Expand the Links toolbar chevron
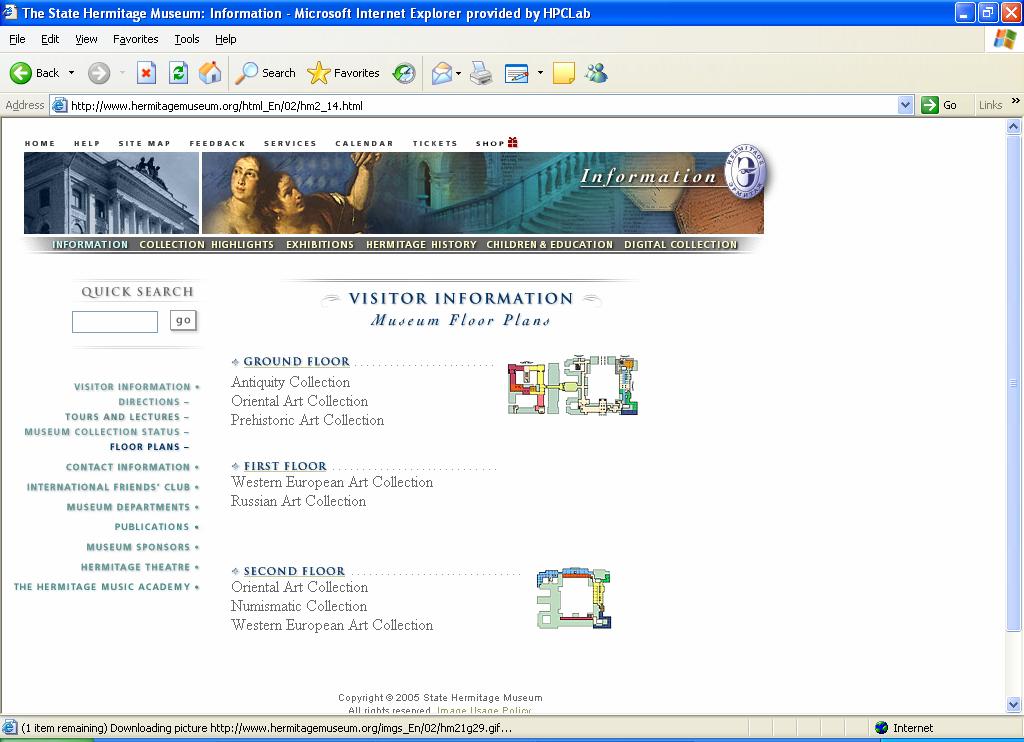 tap(1016, 101)
